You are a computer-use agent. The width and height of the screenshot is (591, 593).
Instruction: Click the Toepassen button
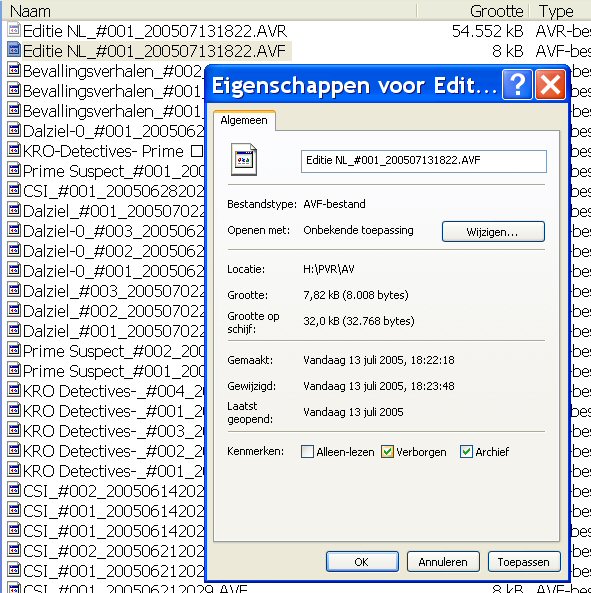click(524, 562)
